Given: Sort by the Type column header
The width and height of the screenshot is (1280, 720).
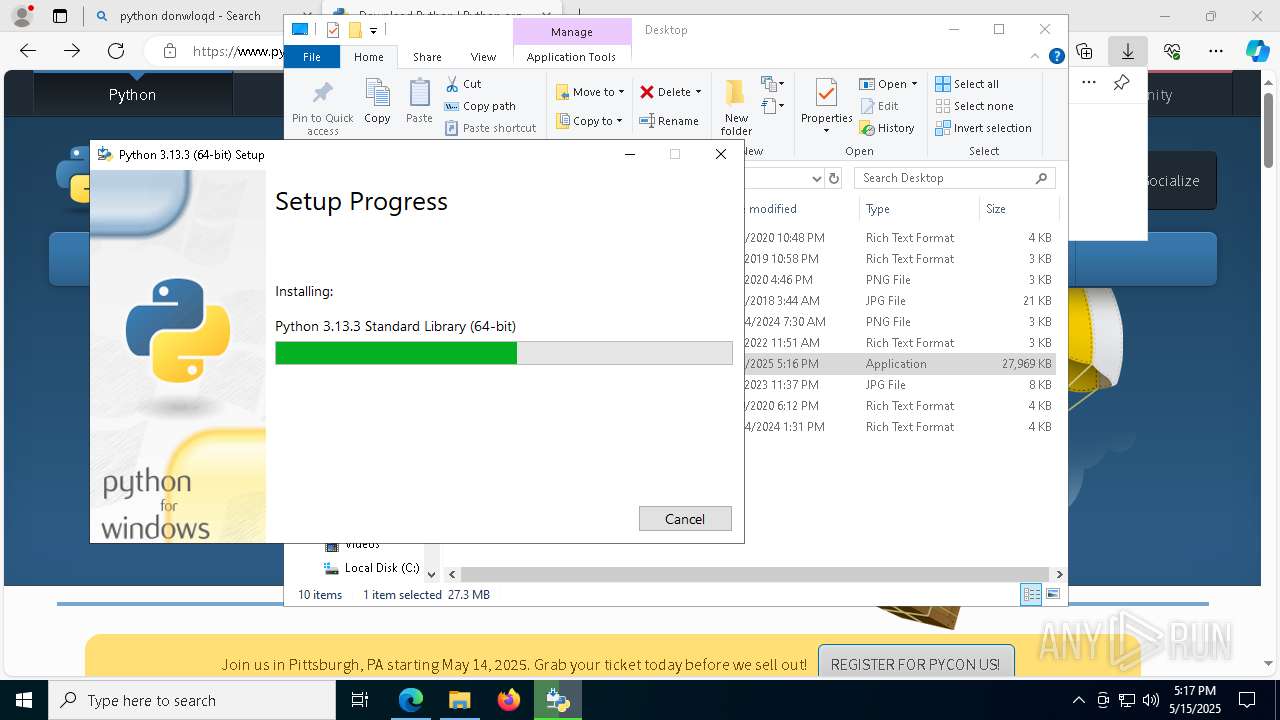Looking at the screenshot, I should [x=918, y=209].
